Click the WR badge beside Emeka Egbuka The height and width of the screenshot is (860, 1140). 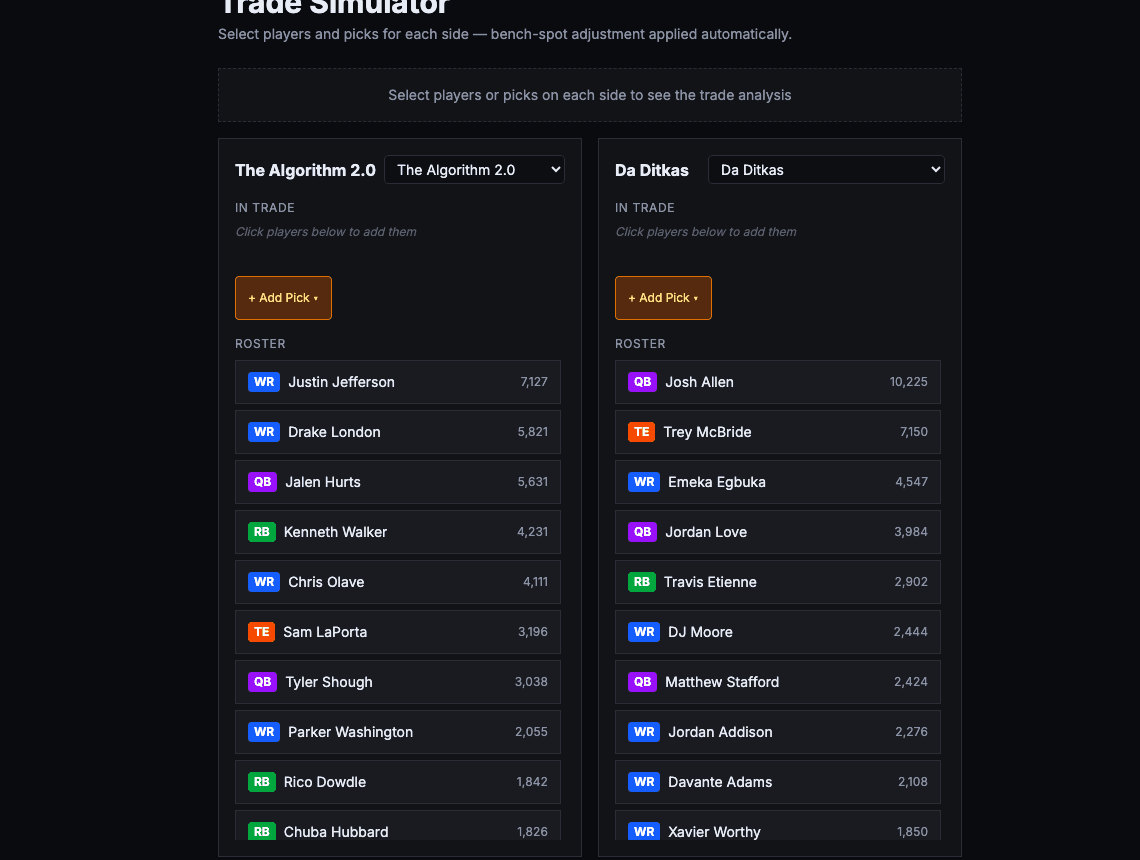point(644,482)
